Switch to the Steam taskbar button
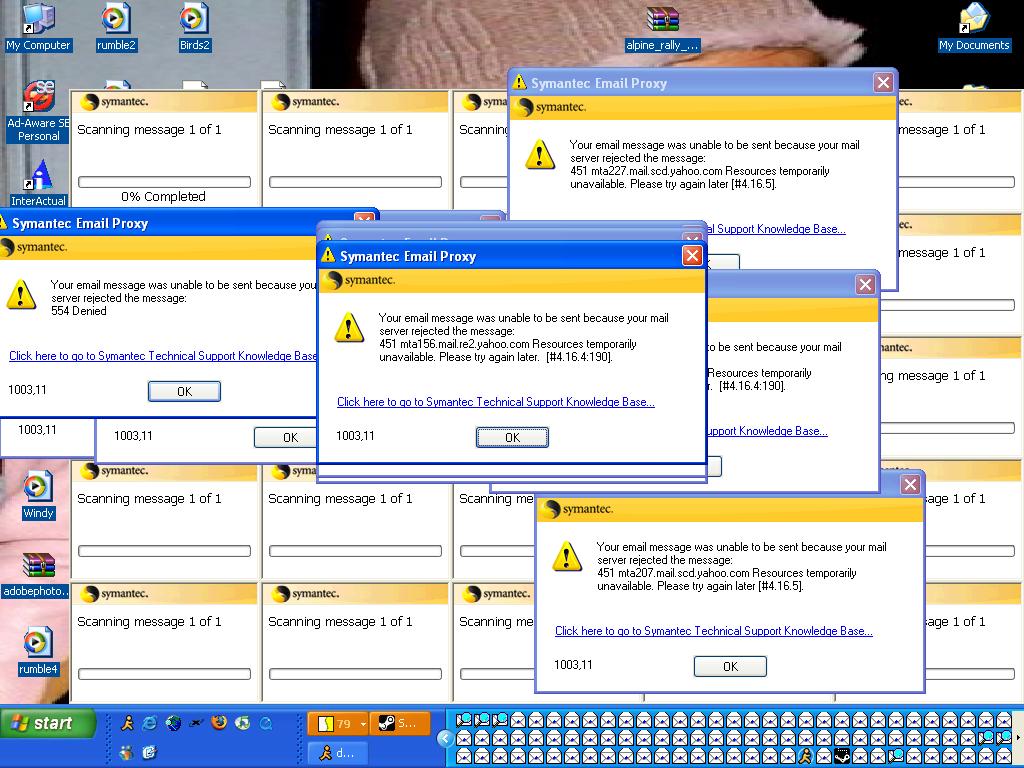Image resolution: width=1024 pixels, height=768 pixels. (400, 724)
